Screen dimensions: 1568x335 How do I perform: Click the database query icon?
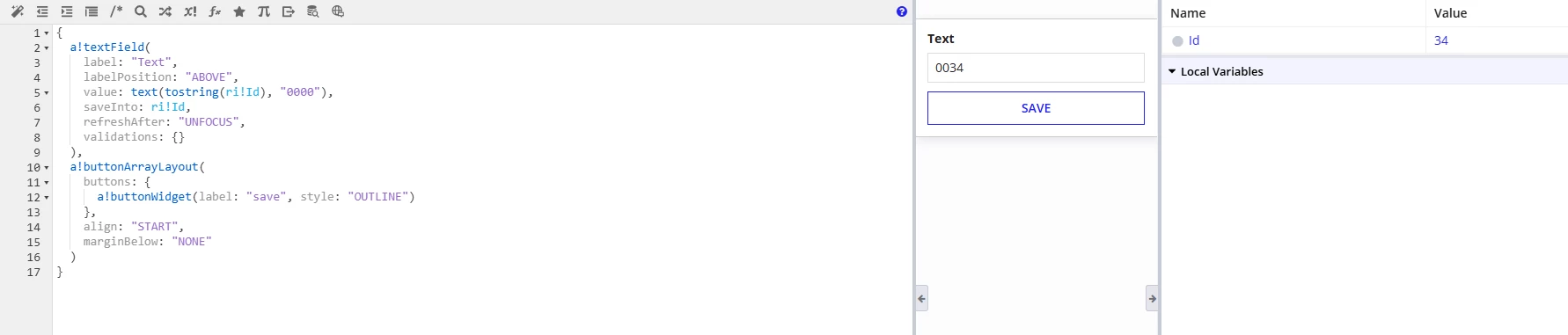click(313, 11)
